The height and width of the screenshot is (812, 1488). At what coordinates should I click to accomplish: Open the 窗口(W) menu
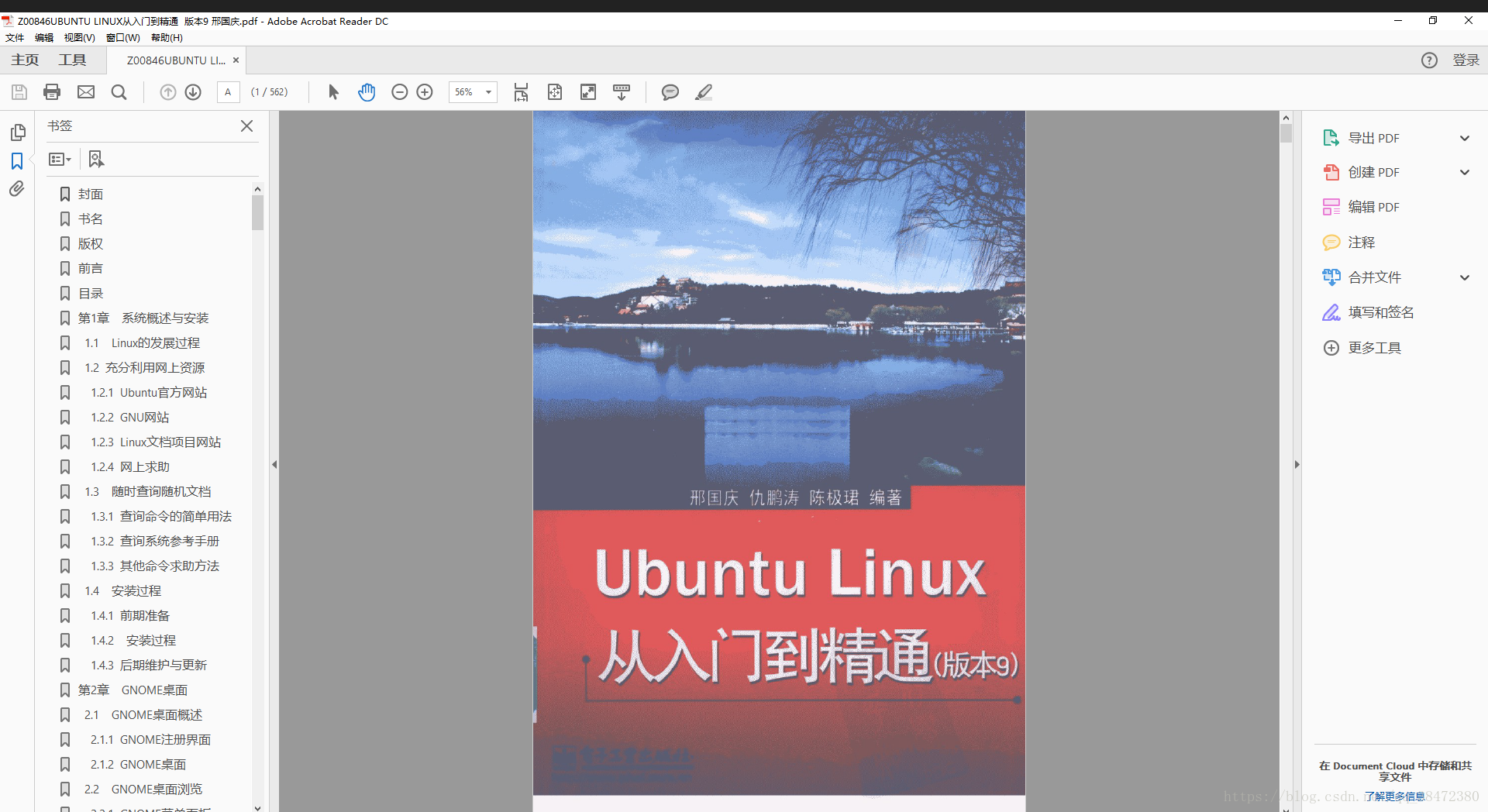(123, 37)
